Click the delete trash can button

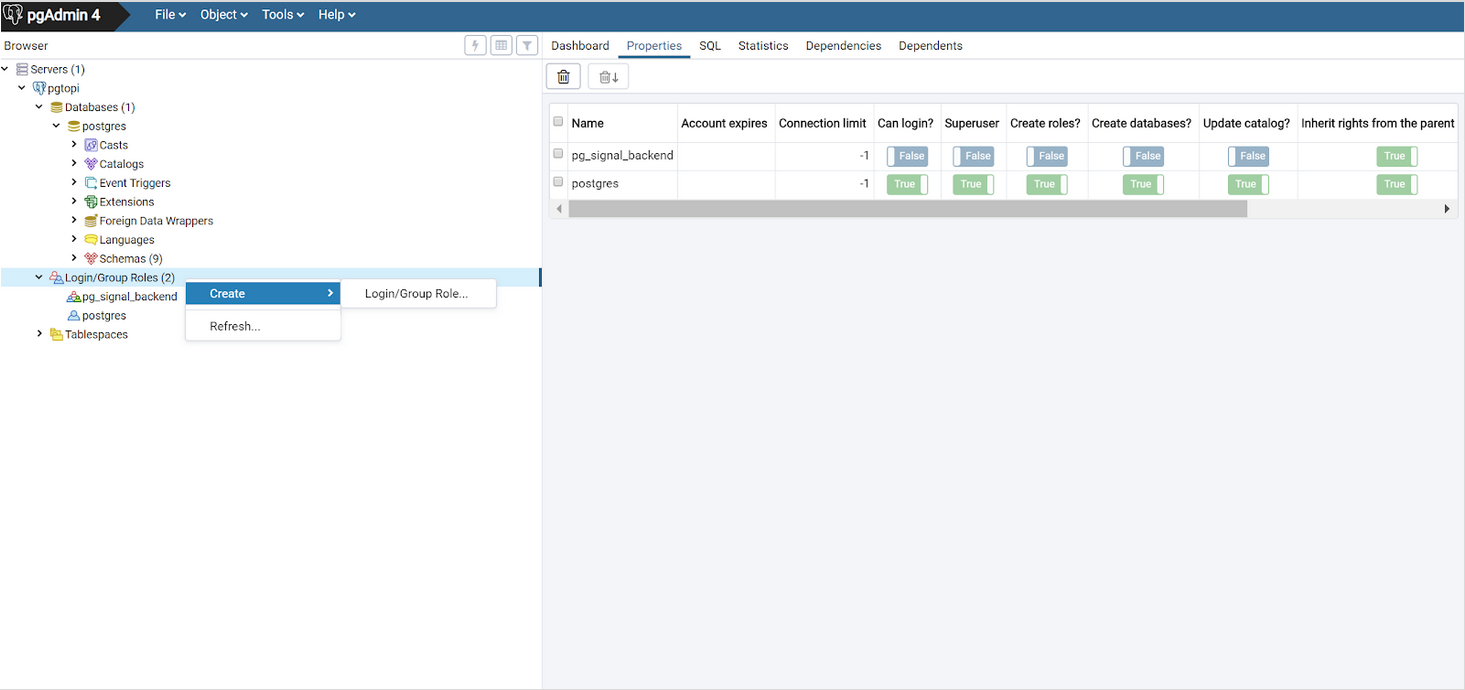(x=563, y=77)
